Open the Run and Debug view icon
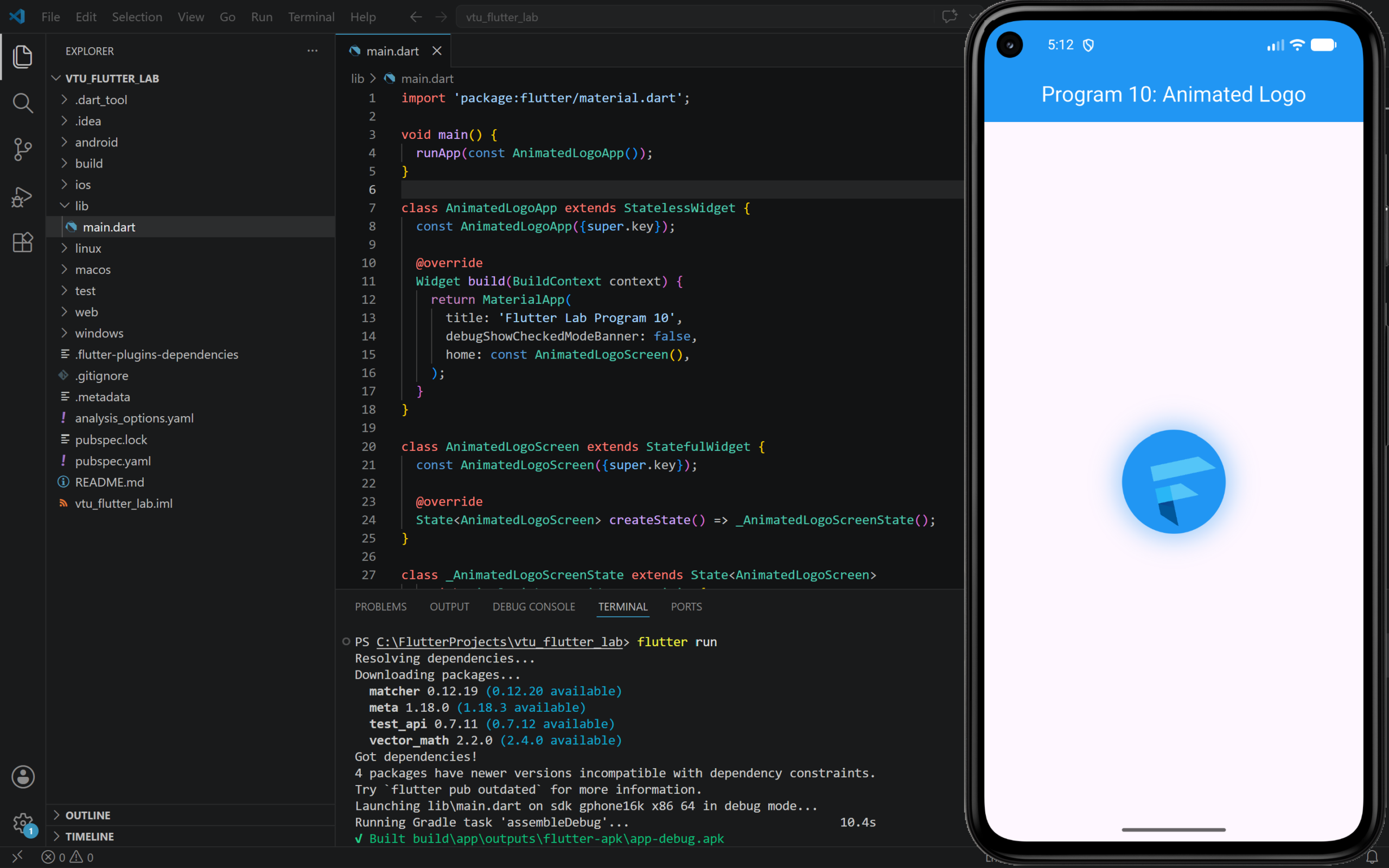The width and height of the screenshot is (1389, 868). (x=22, y=196)
